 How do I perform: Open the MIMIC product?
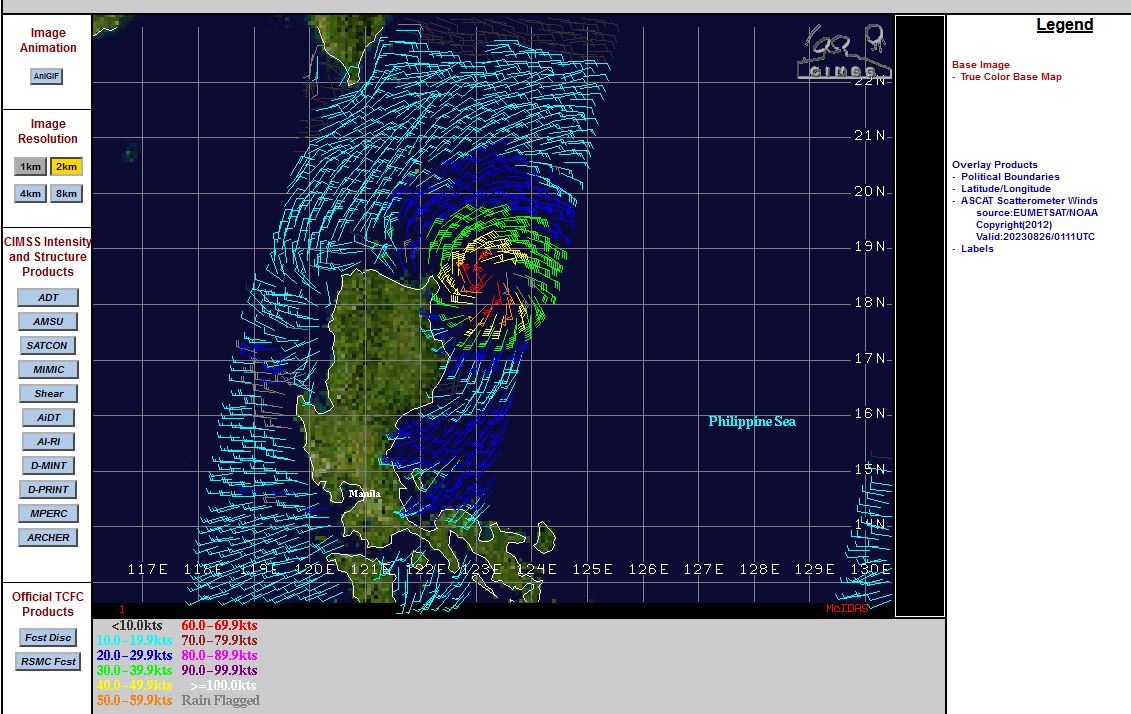[x=48, y=370]
